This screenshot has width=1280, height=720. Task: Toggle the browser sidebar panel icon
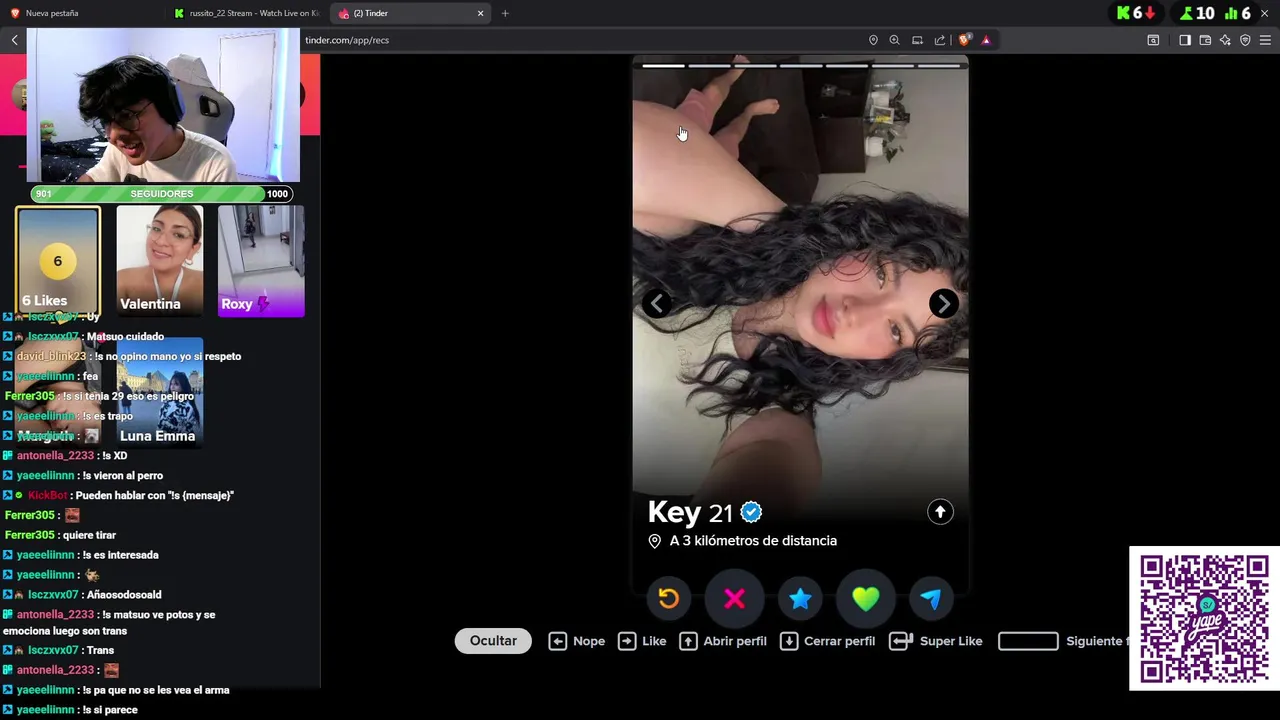coord(1185,40)
